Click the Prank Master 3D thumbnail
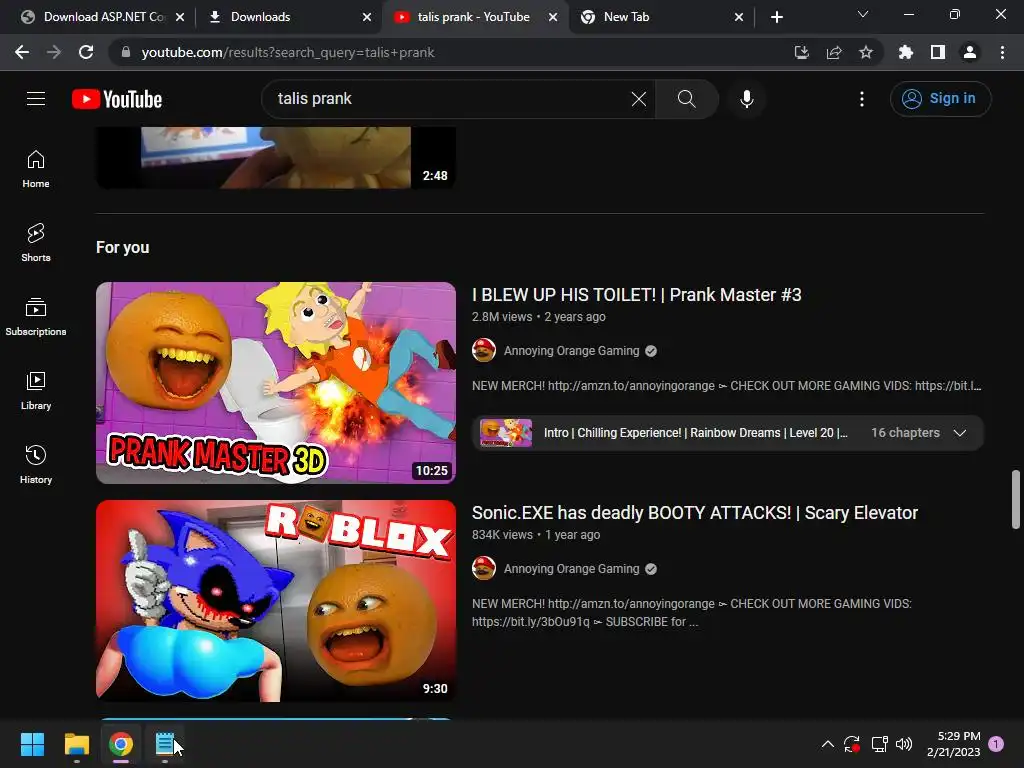The width and height of the screenshot is (1024, 768). pyautogui.click(x=276, y=383)
